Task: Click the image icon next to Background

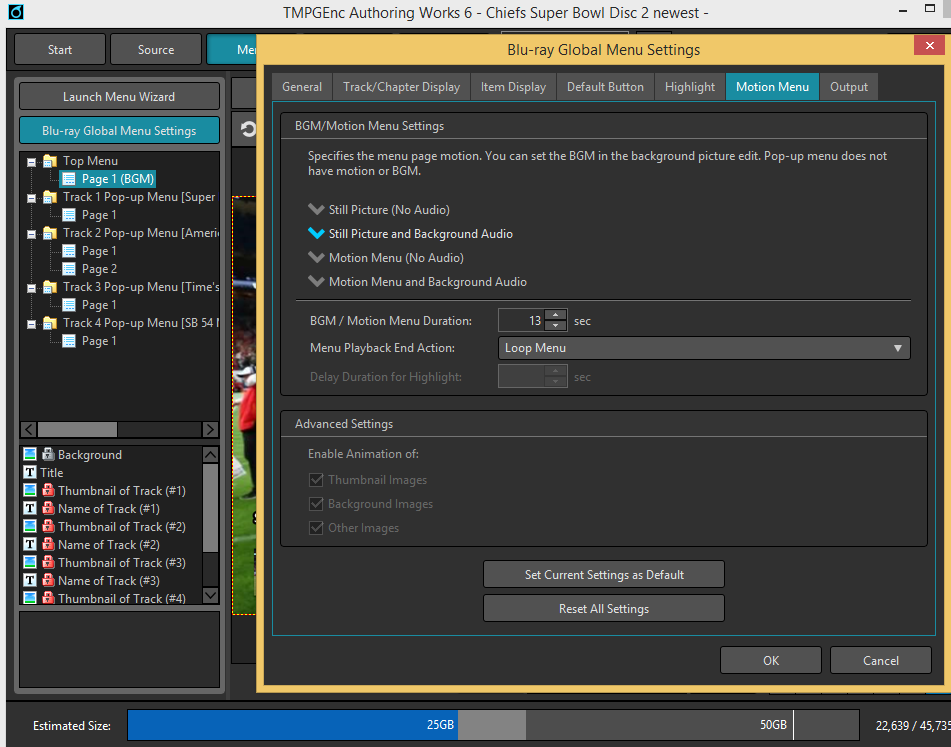Action: tap(30, 454)
